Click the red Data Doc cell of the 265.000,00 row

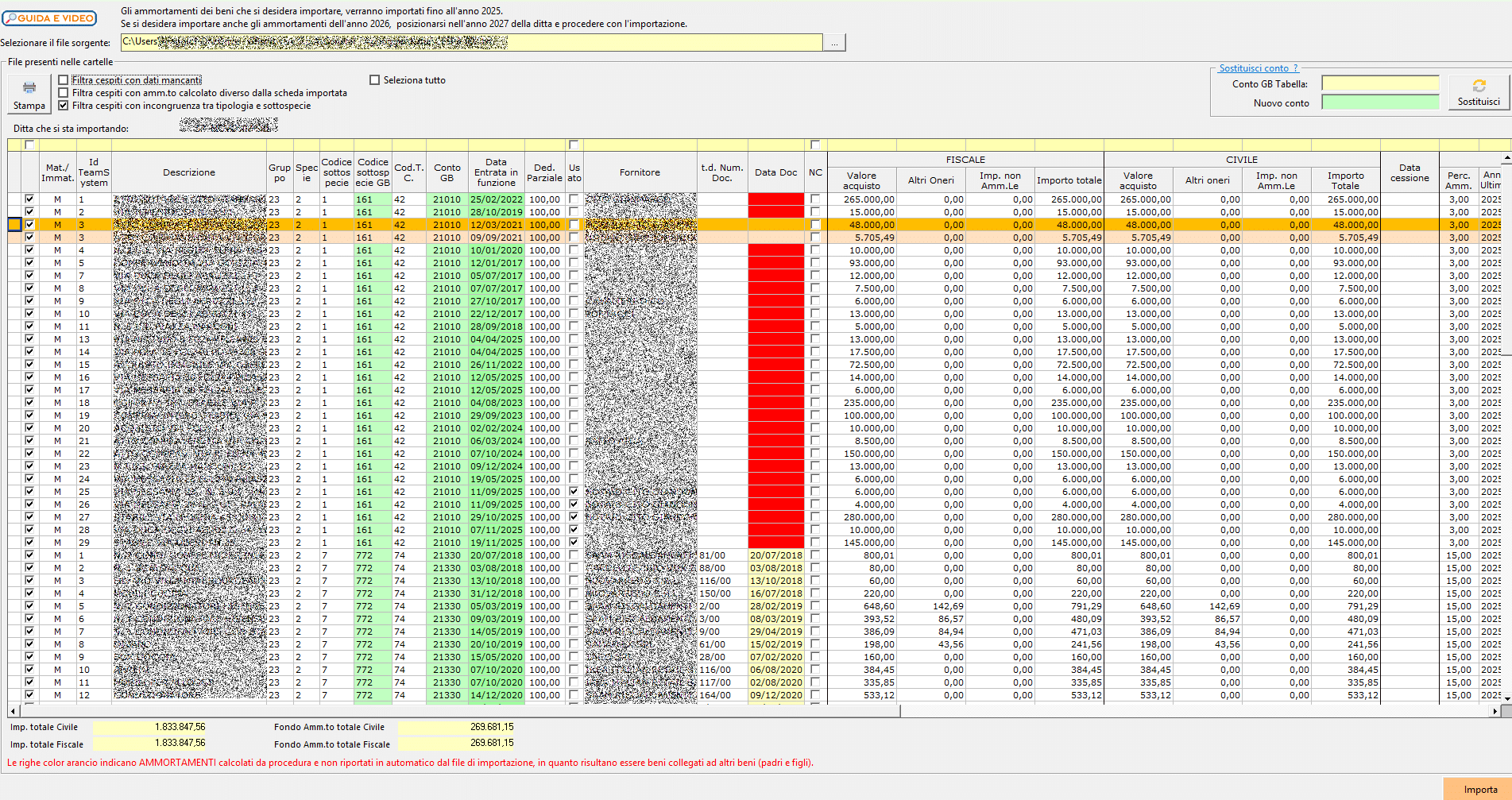click(x=776, y=199)
